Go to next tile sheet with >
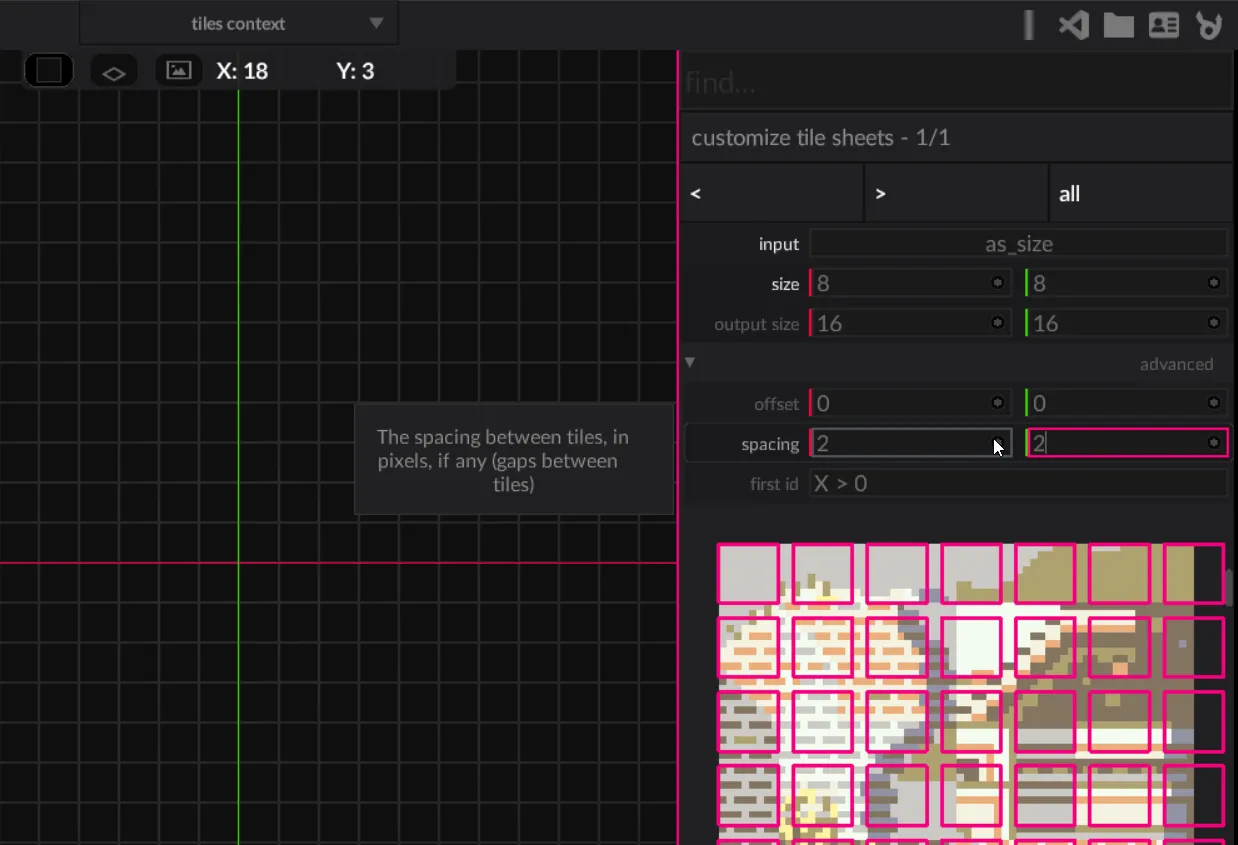 click(955, 193)
